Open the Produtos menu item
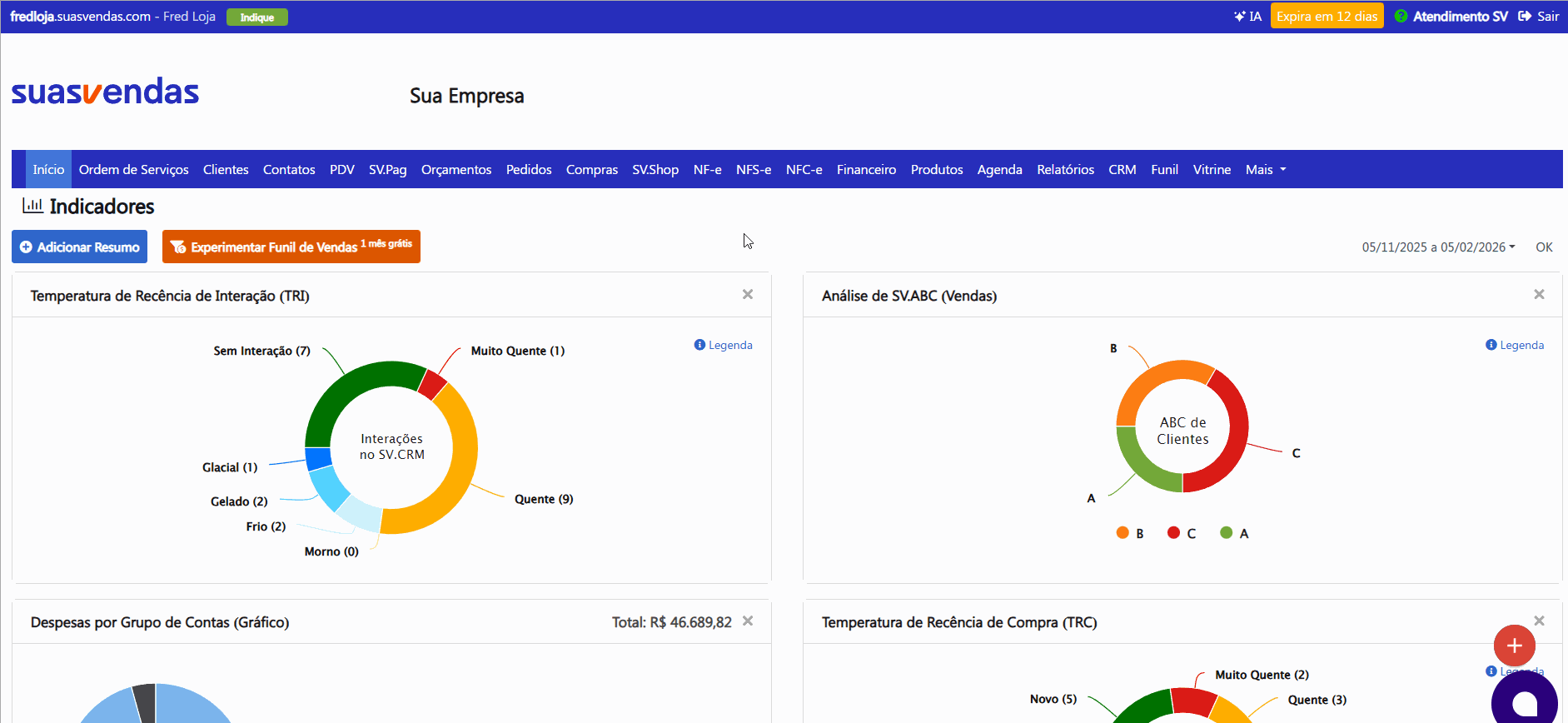Image resolution: width=1568 pixels, height=723 pixels. 937,169
